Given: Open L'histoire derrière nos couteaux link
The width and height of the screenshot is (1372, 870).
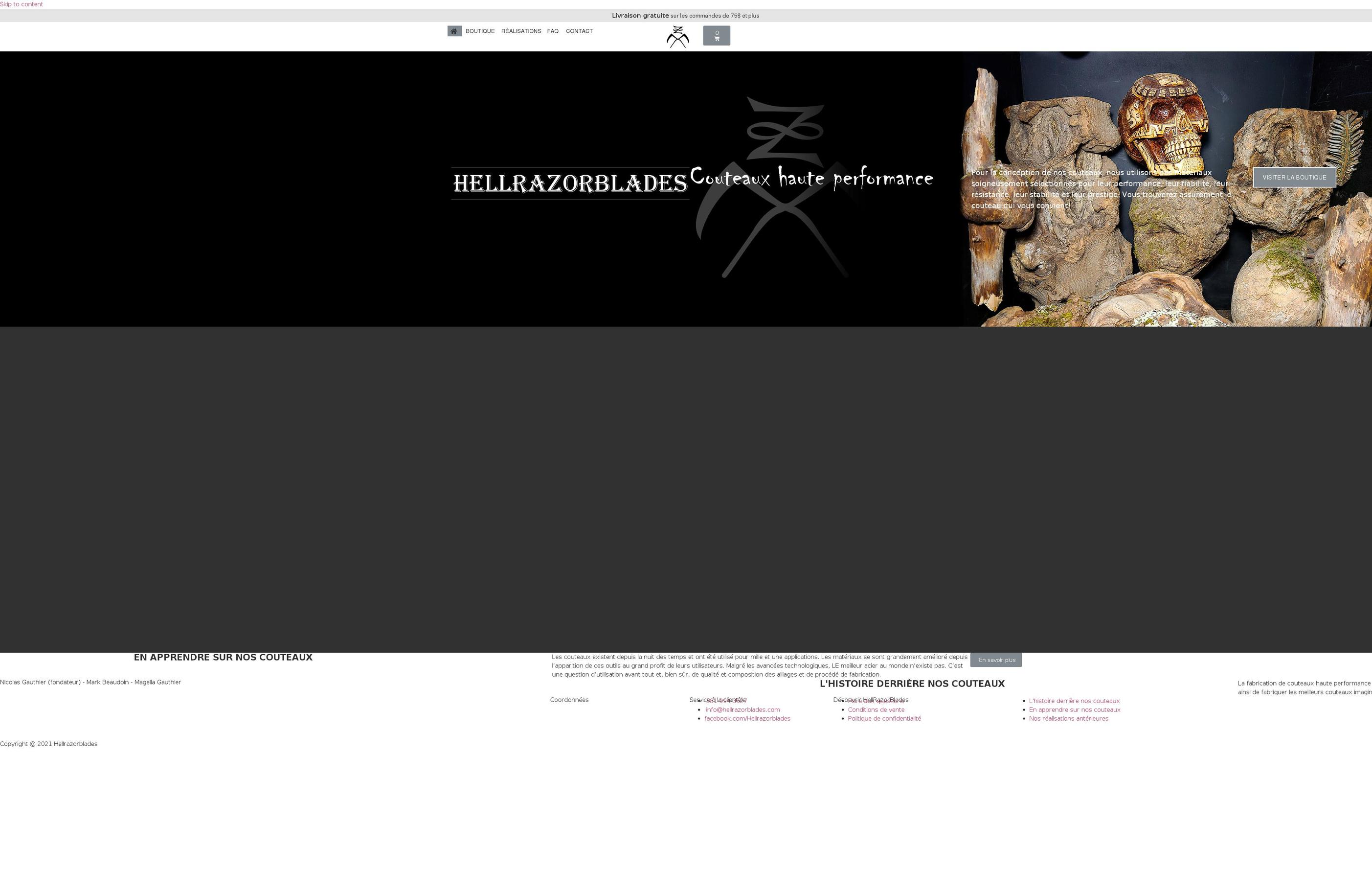Looking at the screenshot, I should tap(1074, 701).
